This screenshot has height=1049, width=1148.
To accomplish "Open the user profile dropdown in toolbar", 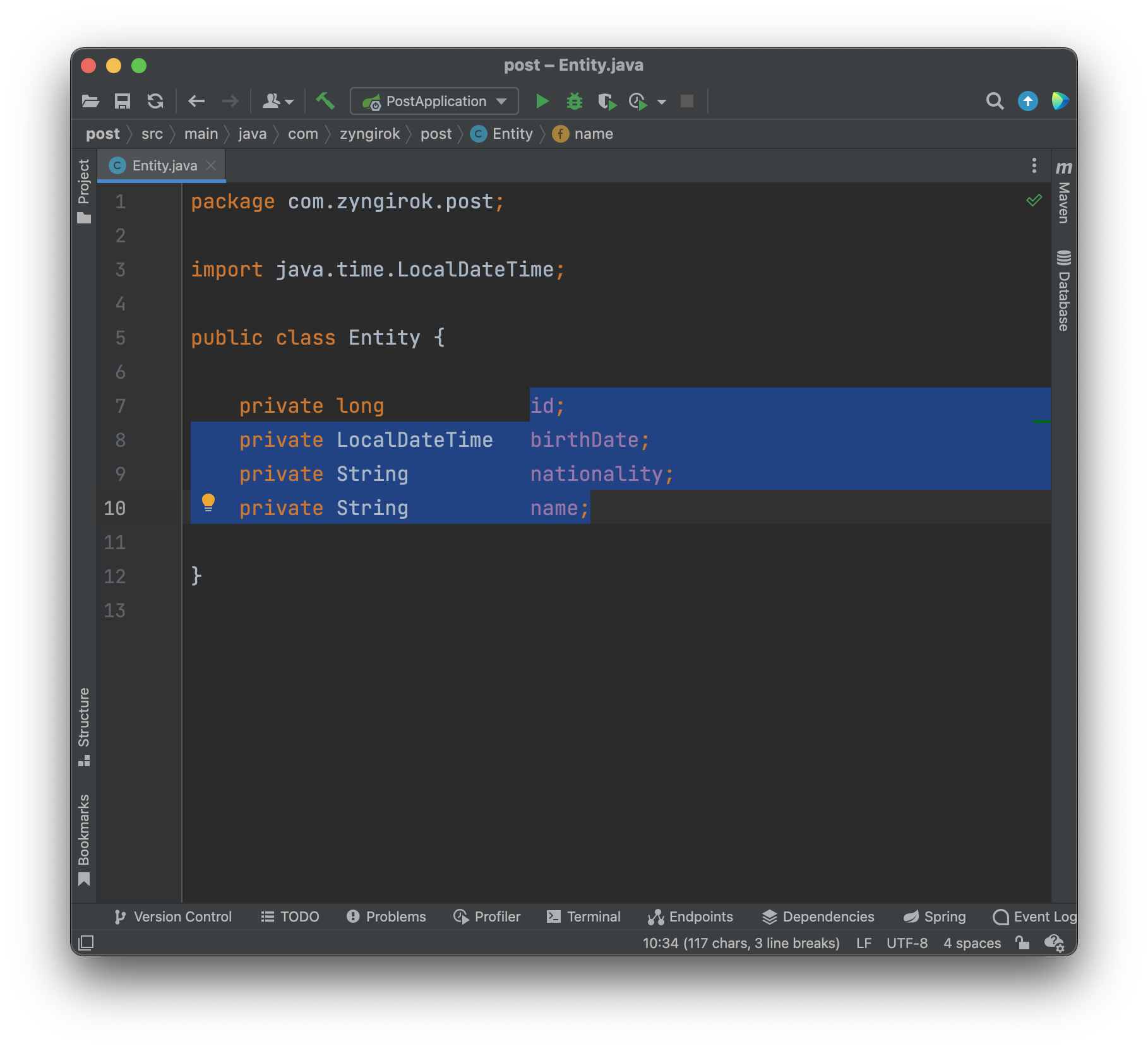I will tap(278, 101).
